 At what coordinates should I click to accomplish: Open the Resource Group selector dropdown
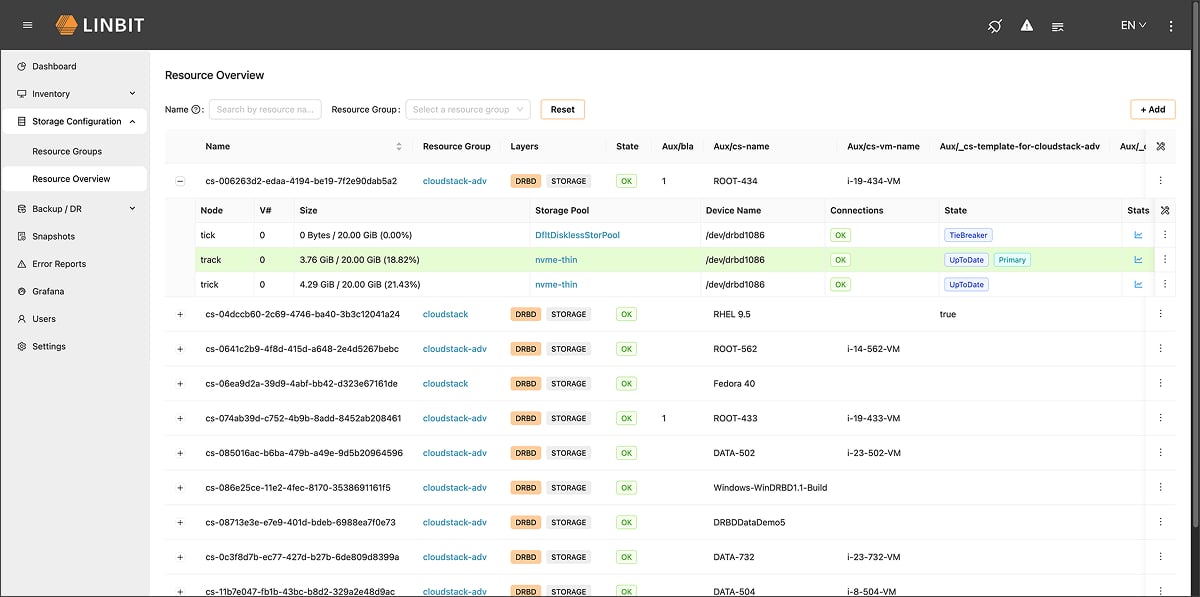(467, 109)
